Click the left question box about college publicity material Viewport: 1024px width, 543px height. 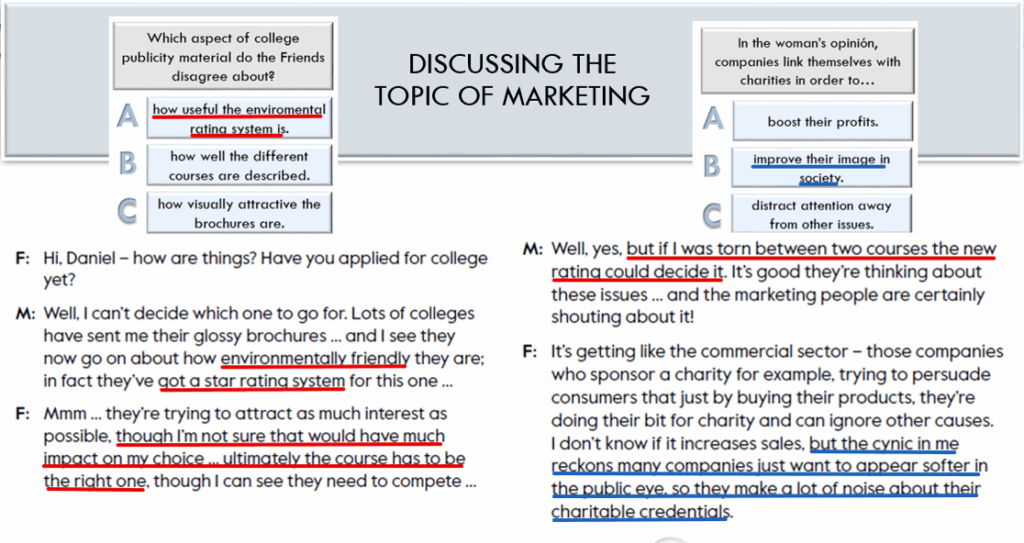pos(223,56)
